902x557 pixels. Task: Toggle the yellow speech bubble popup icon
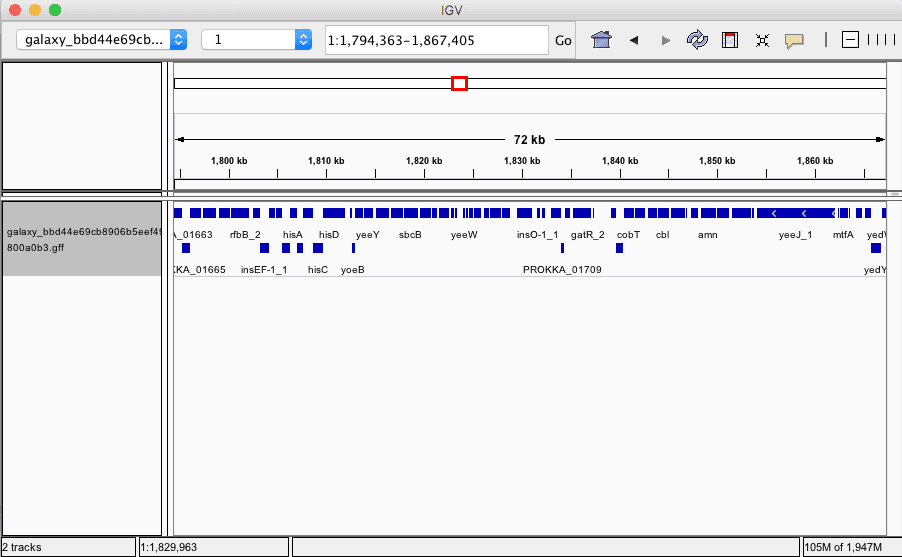point(795,40)
